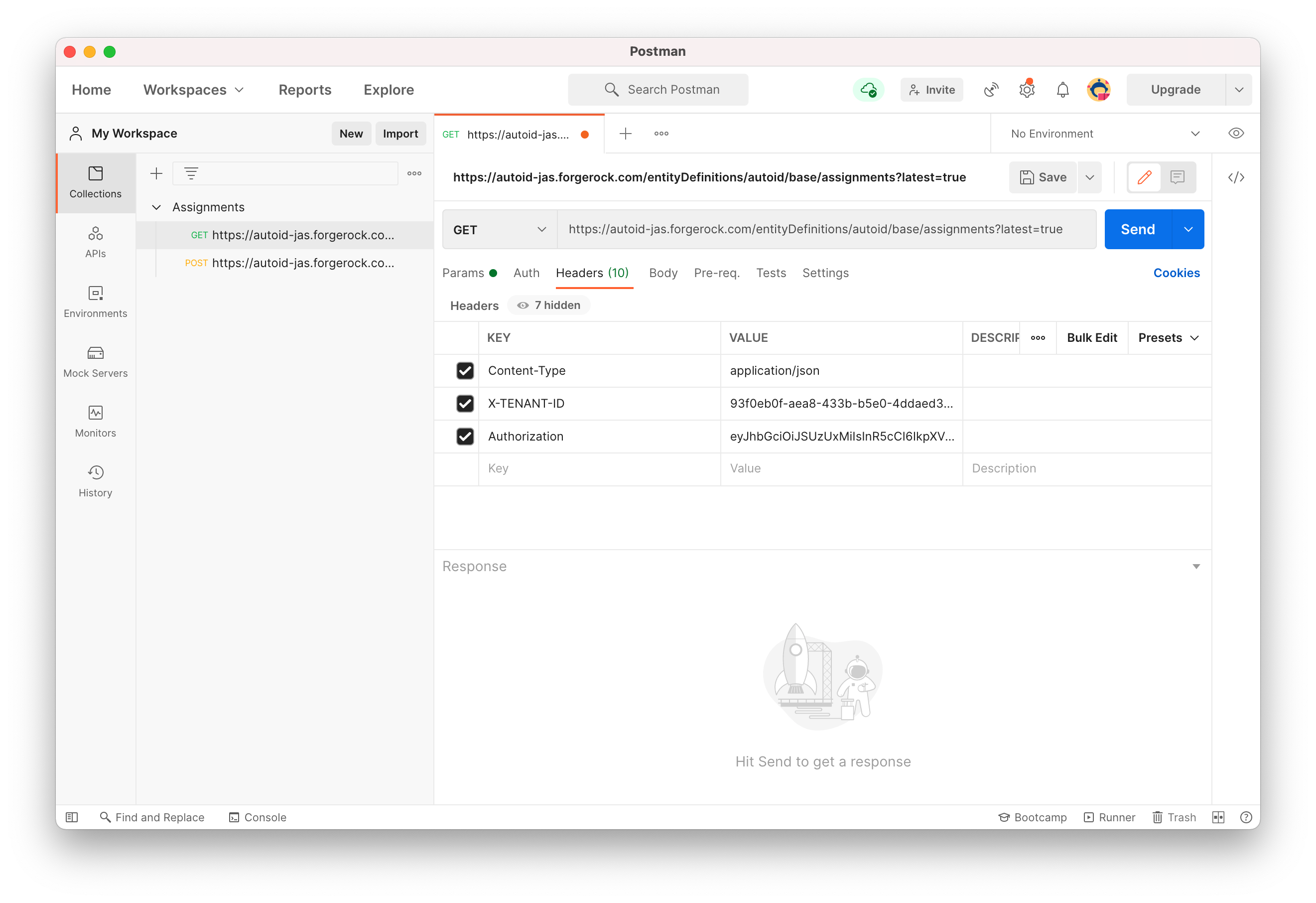This screenshot has width=1316, height=903.
Task: Open the code snippet icon
Action: click(x=1236, y=177)
